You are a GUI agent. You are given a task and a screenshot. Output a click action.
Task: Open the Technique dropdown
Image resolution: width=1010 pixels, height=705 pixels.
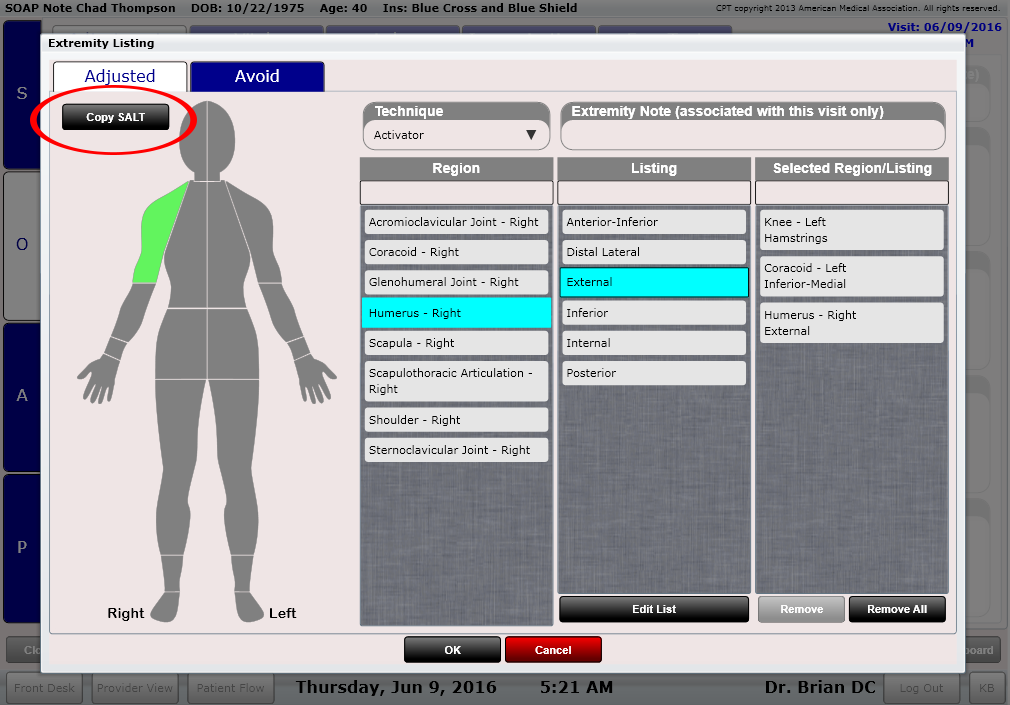click(456, 134)
